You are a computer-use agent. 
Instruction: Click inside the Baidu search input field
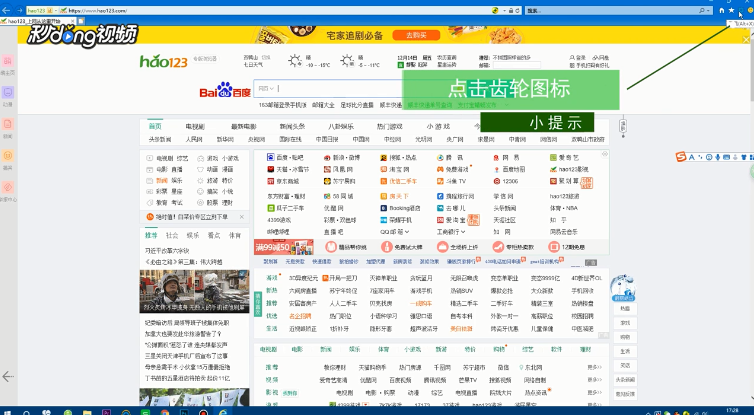pyautogui.click(x=340, y=88)
